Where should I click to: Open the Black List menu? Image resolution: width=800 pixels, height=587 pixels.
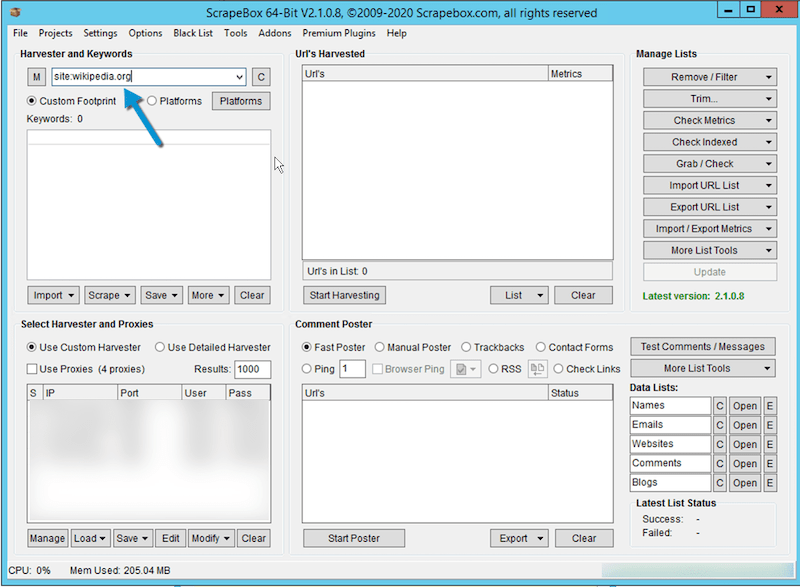193,33
